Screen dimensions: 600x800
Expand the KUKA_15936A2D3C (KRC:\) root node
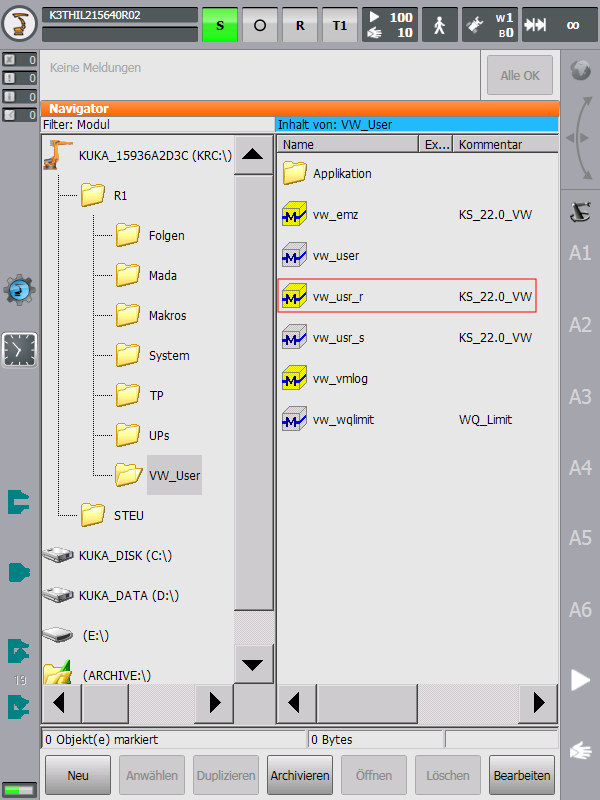pyautogui.click(x=138, y=156)
